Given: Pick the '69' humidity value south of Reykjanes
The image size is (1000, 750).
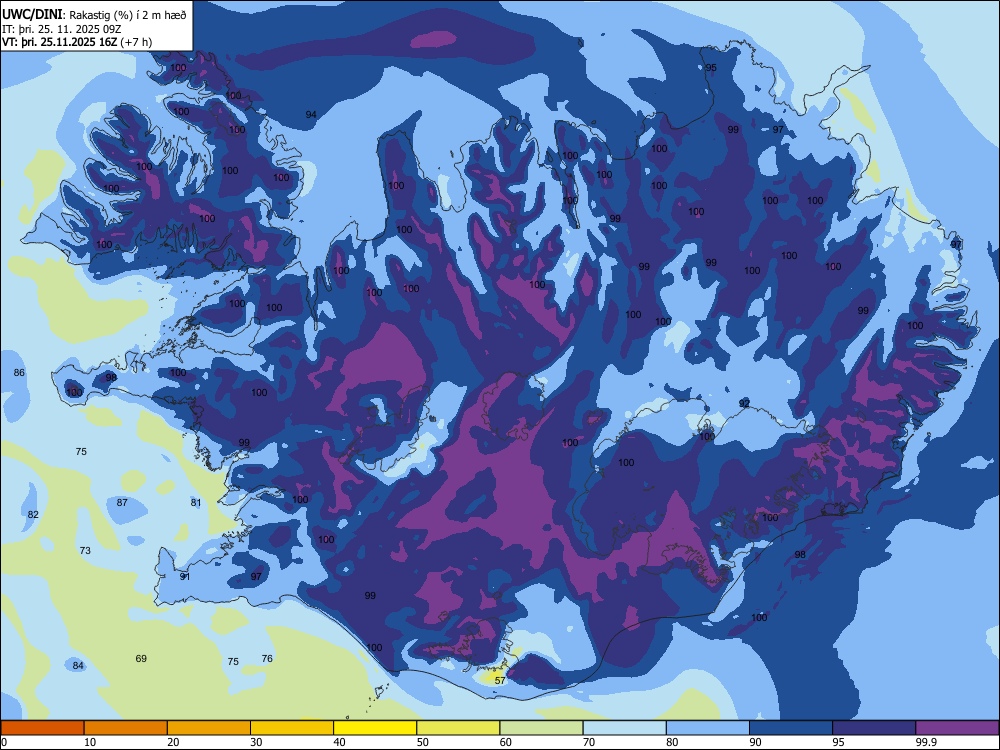Looking at the screenshot, I should [x=141, y=658].
